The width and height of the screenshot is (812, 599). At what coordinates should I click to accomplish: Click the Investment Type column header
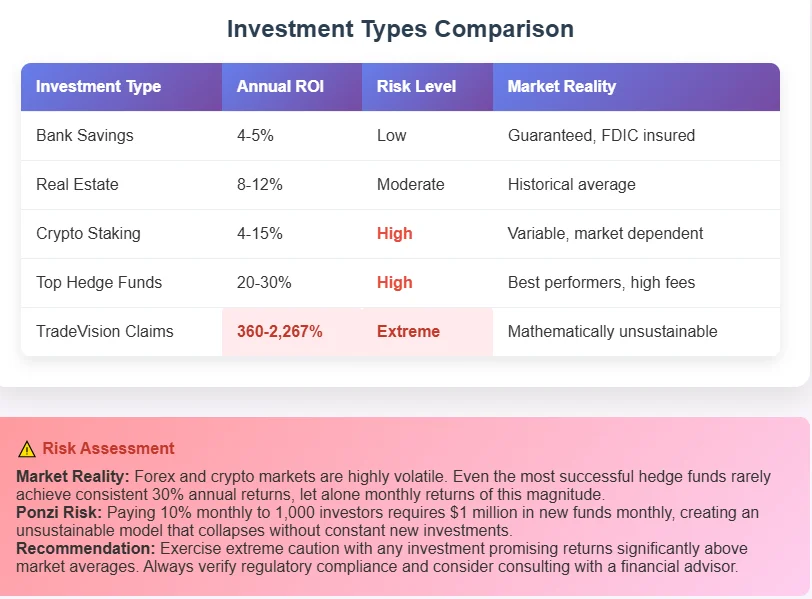[x=98, y=86]
